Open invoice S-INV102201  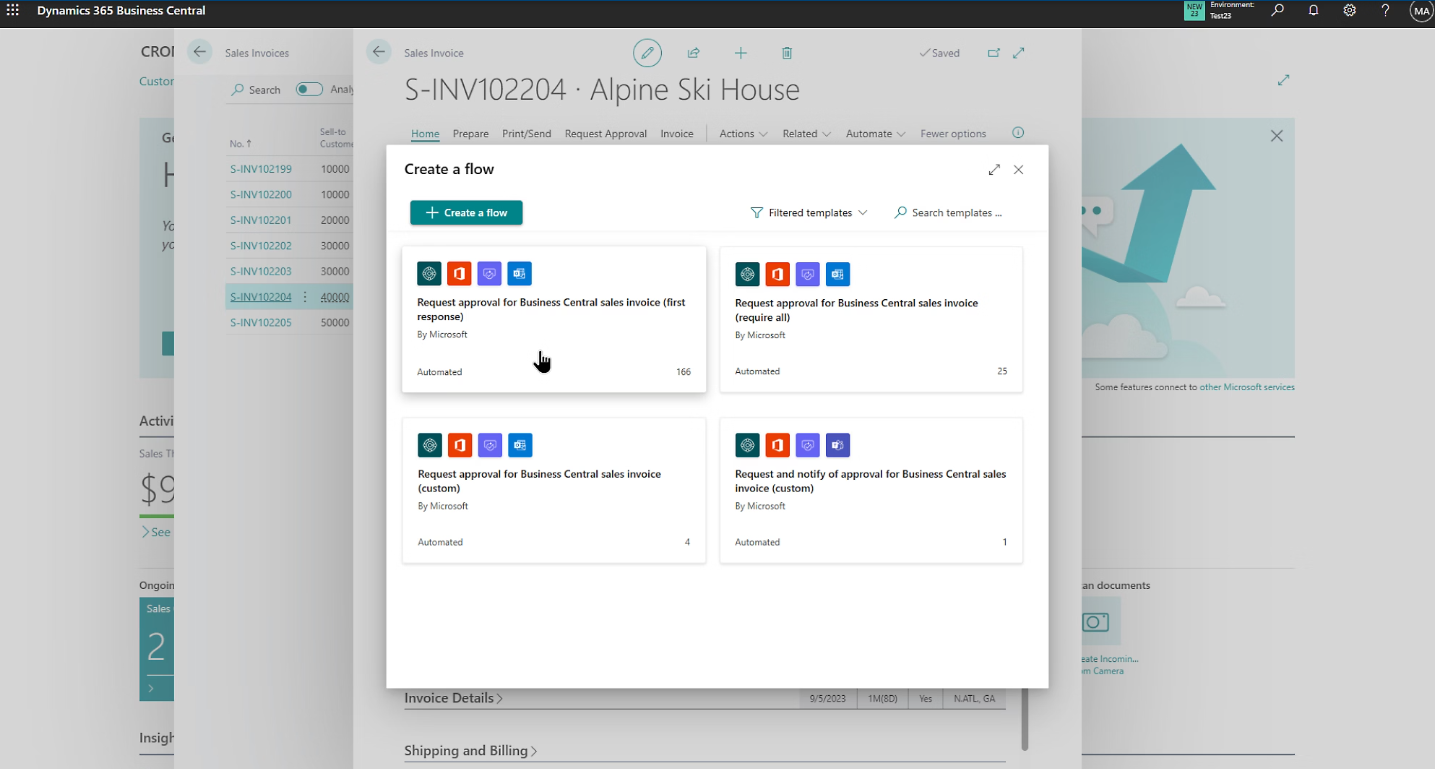pos(261,220)
